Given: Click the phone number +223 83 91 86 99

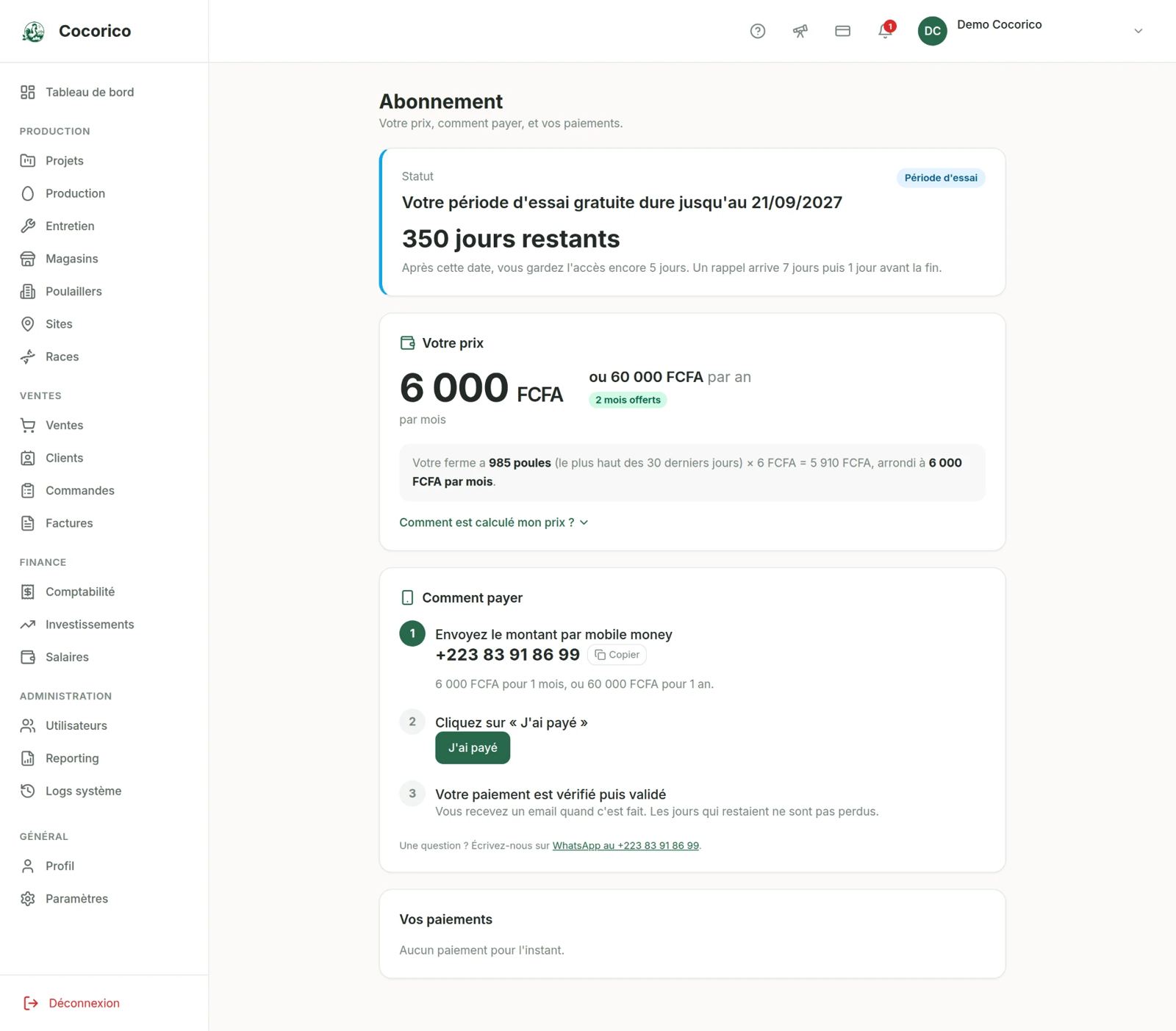Looking at the screenshot, I should tap(507, 655).
